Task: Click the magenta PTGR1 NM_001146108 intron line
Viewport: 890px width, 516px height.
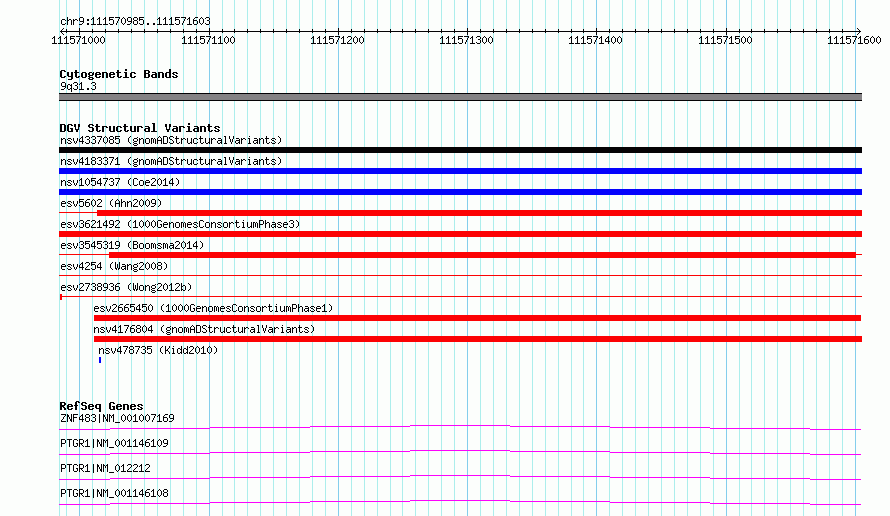Action: (x=460, y=502)
